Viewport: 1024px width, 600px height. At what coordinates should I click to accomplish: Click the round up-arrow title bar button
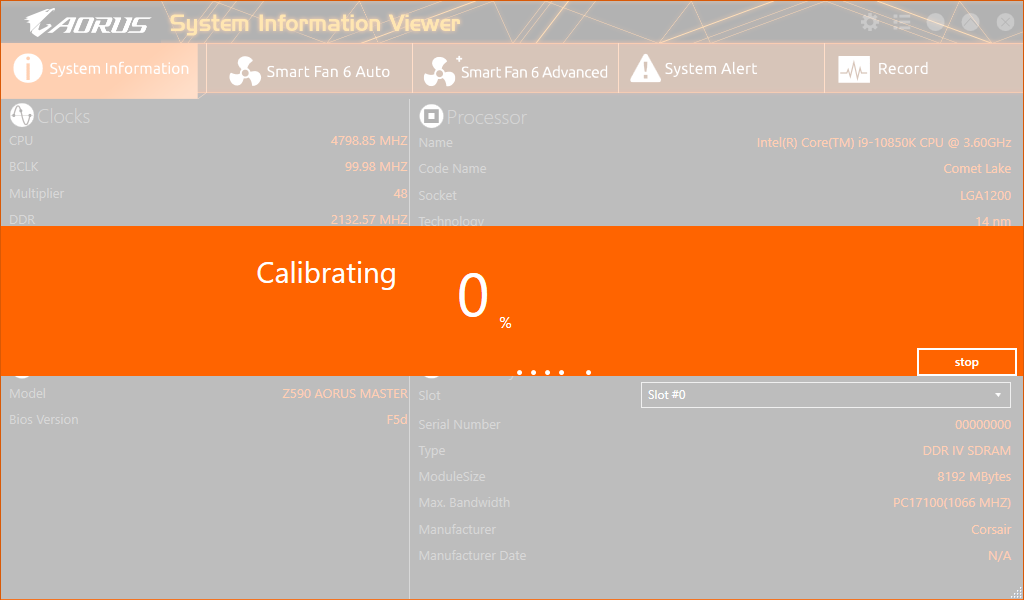point(970,23)
